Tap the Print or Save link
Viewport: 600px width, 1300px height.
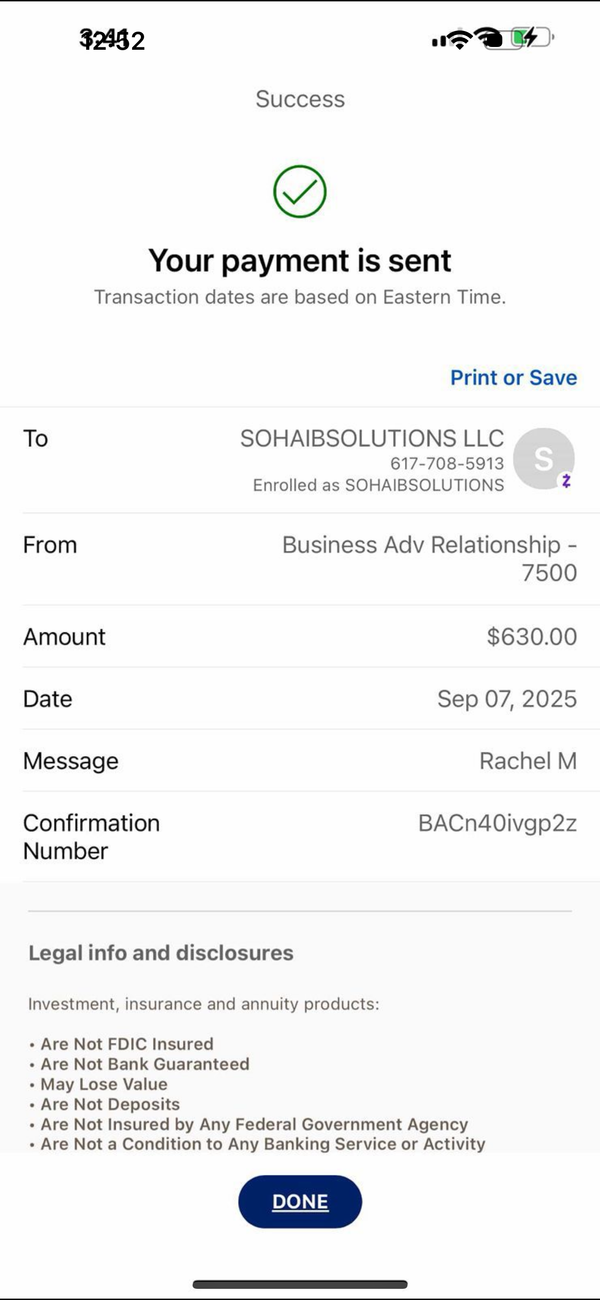coord(513,377)
